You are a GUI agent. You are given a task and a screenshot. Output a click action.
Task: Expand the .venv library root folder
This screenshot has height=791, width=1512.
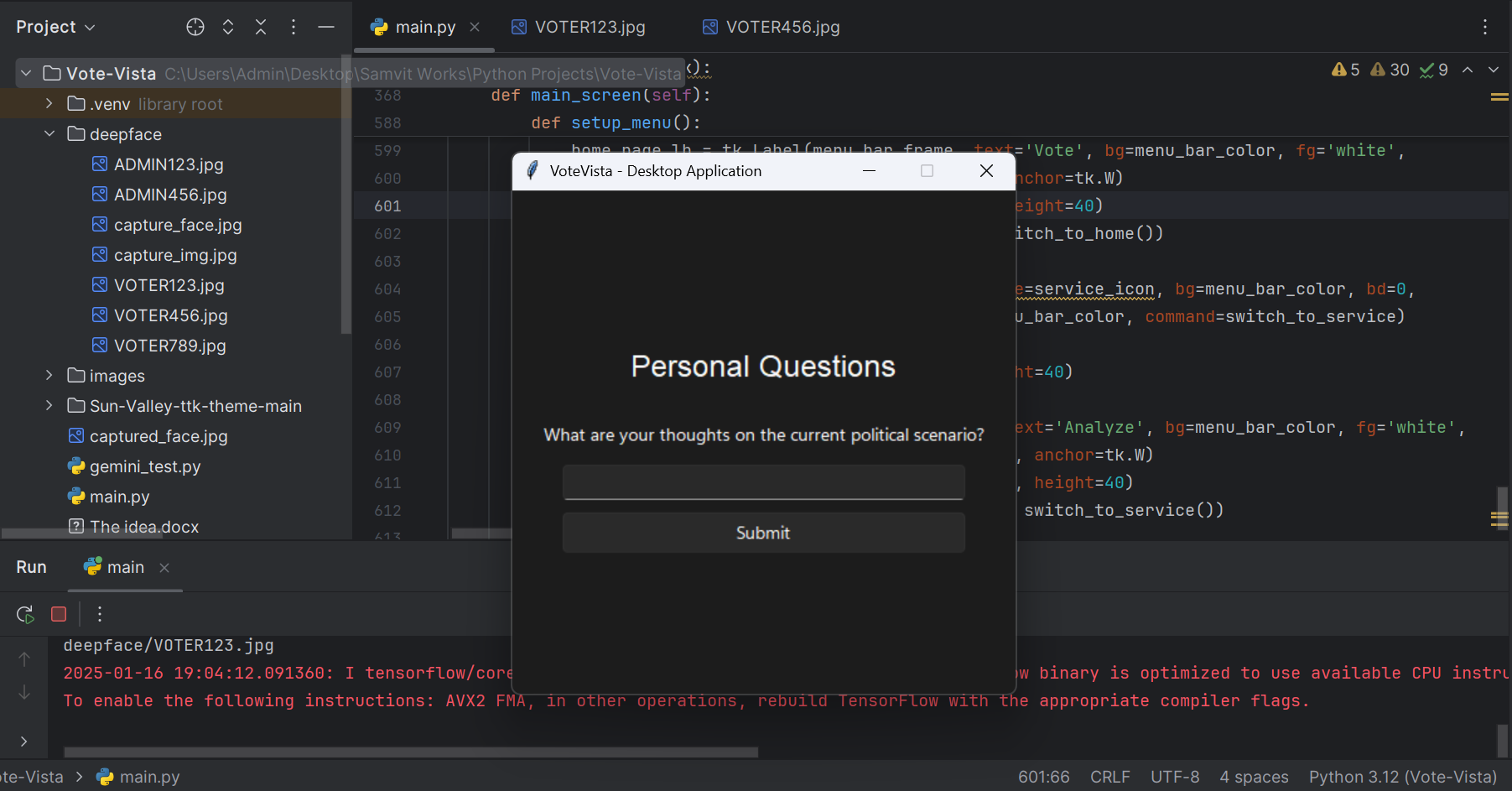[49, 104]
